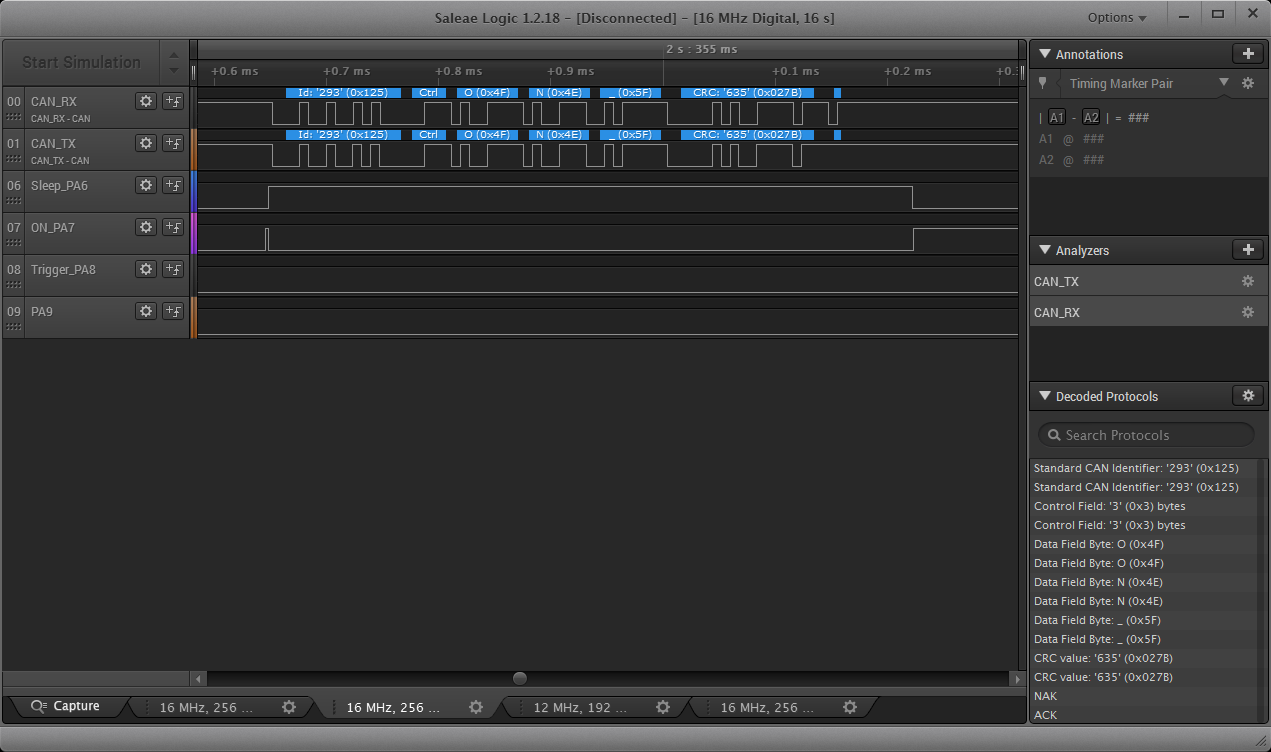Open Trigger_PA8 channel settings gear
This screenshot has height=752, width=1271.
(146, 269)
